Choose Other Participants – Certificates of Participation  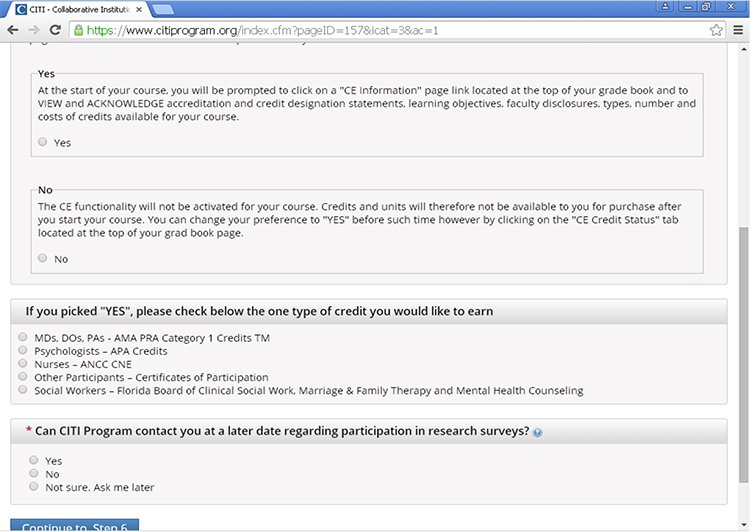(22, 376)
